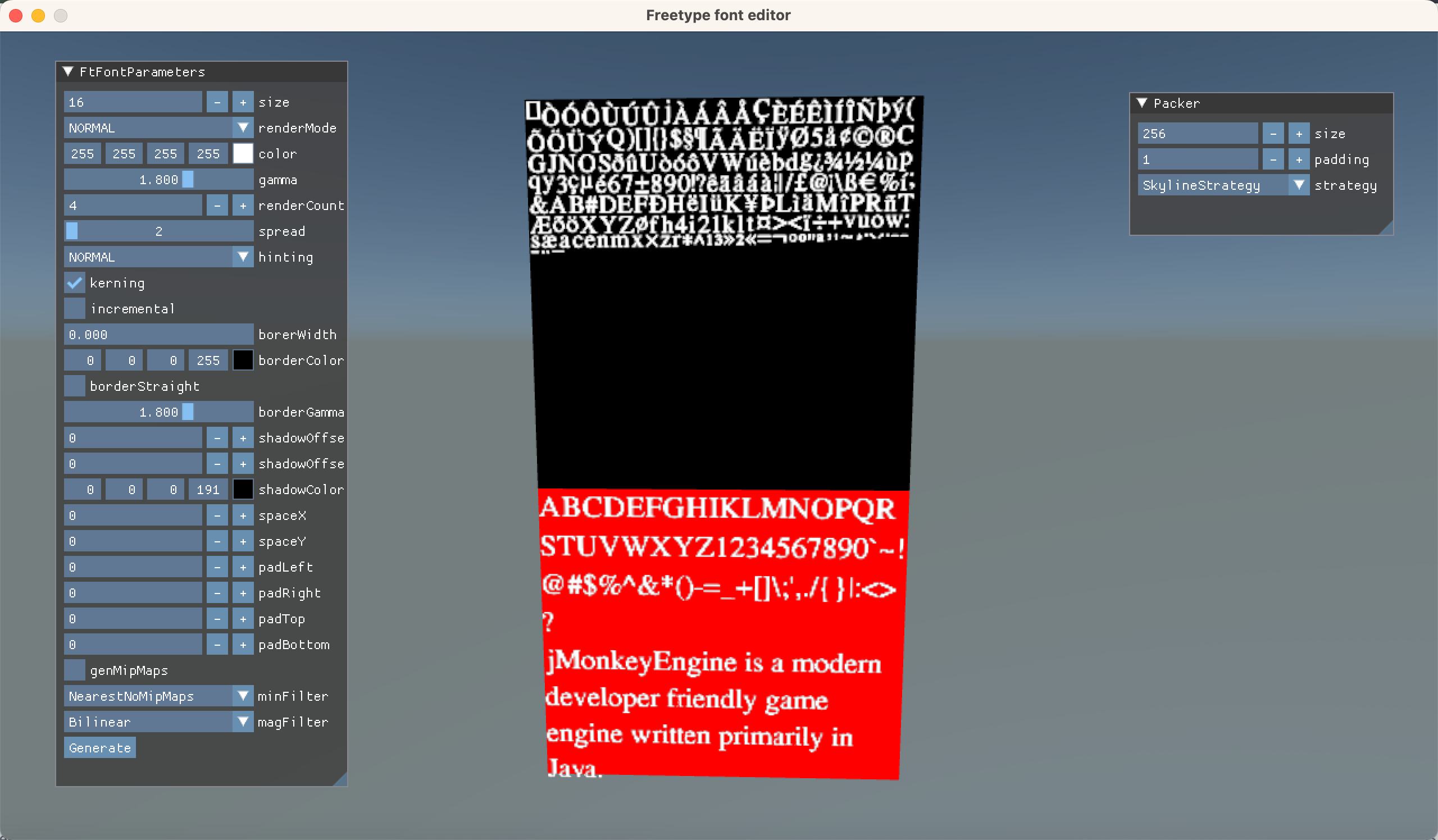Screen dimensions: 1438x840
Task: Decrease Packer padding with minus button
Action: click(1272, 159)
